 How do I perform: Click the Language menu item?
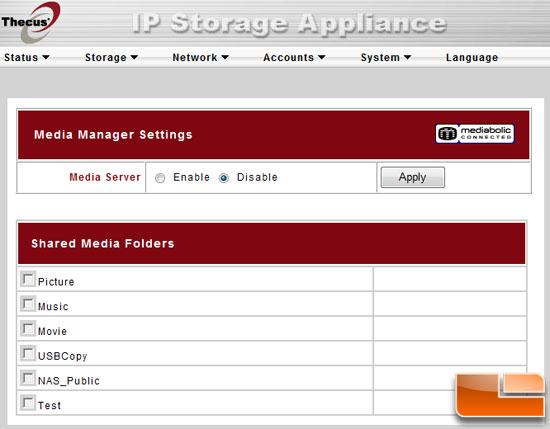[472, 57]
